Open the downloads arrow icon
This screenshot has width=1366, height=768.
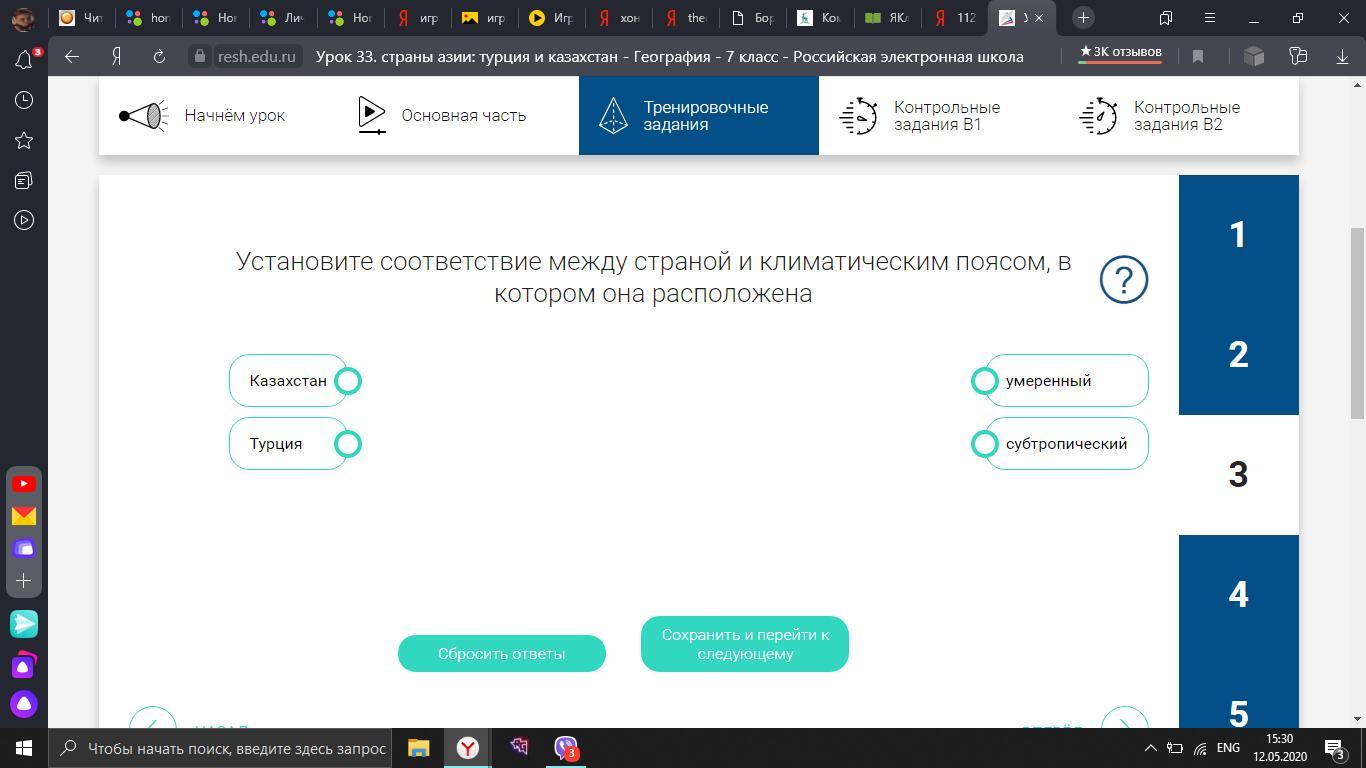(1342, 56)
